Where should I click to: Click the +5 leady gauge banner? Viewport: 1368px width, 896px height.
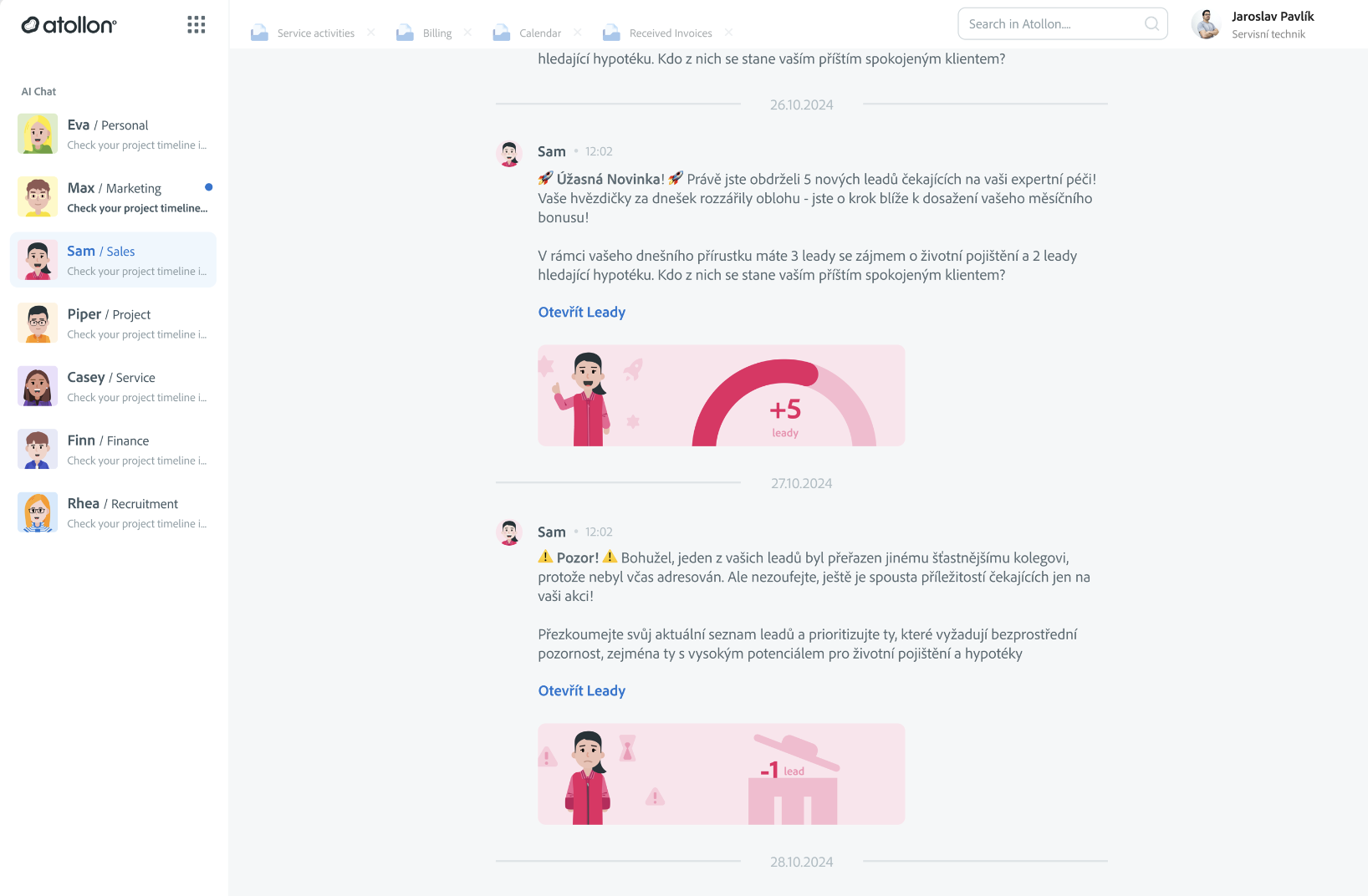point(721,395)
